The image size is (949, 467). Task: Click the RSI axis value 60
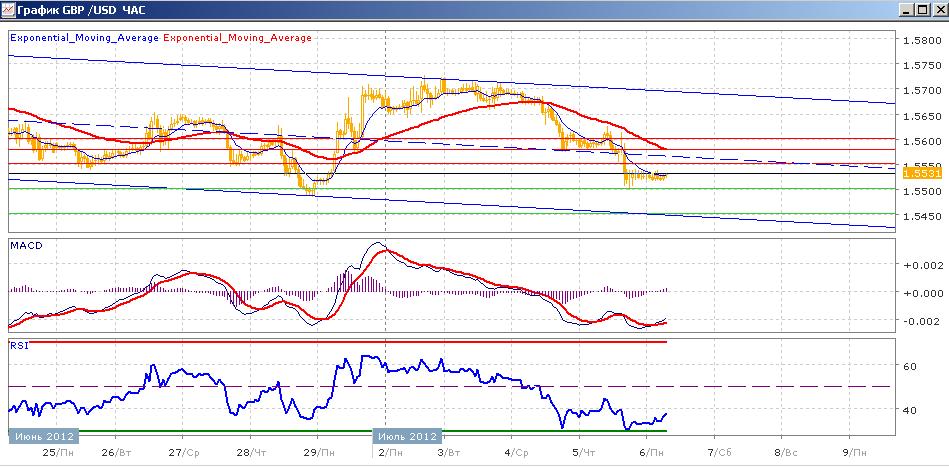pyautogui.click(x=909, y=366)
